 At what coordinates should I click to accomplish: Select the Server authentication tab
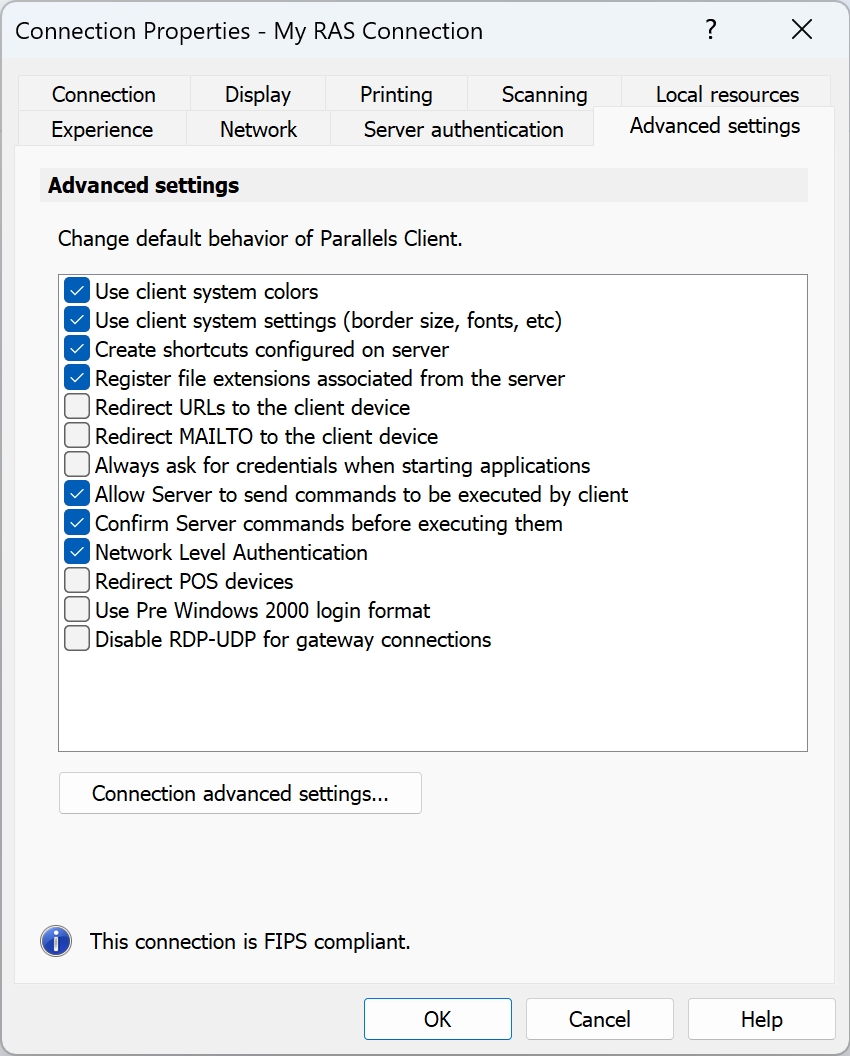tap(463, 130)
